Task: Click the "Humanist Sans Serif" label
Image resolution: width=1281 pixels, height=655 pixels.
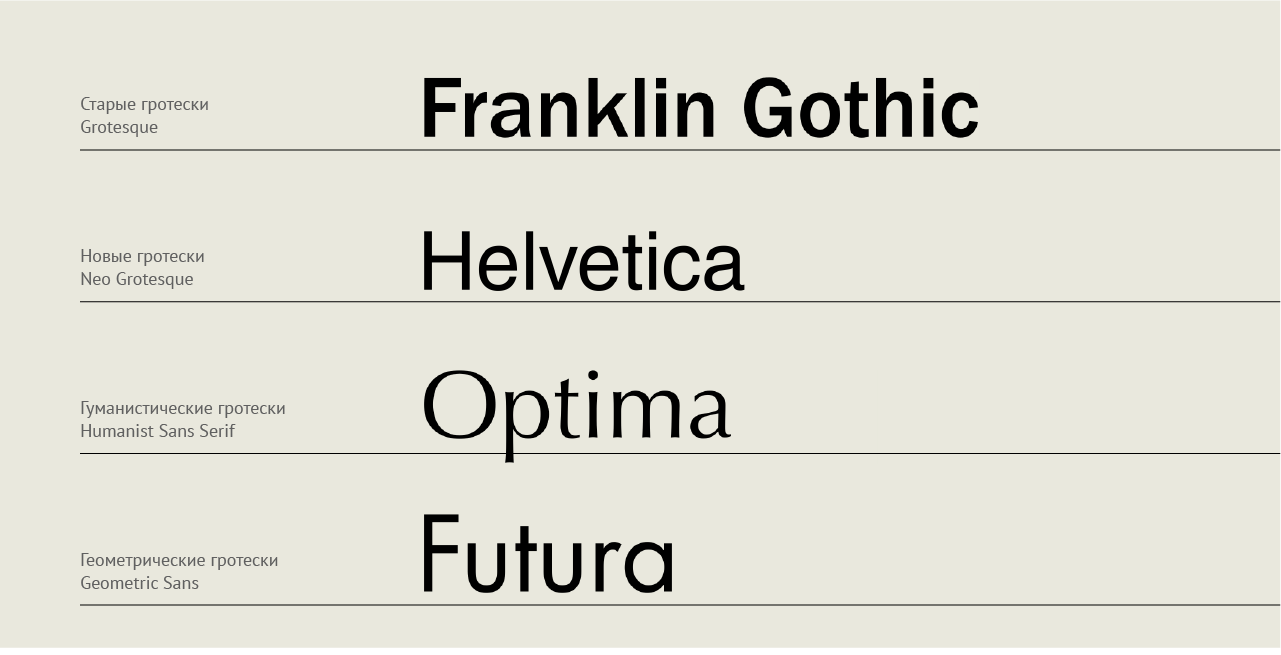Action: point(158,431)
